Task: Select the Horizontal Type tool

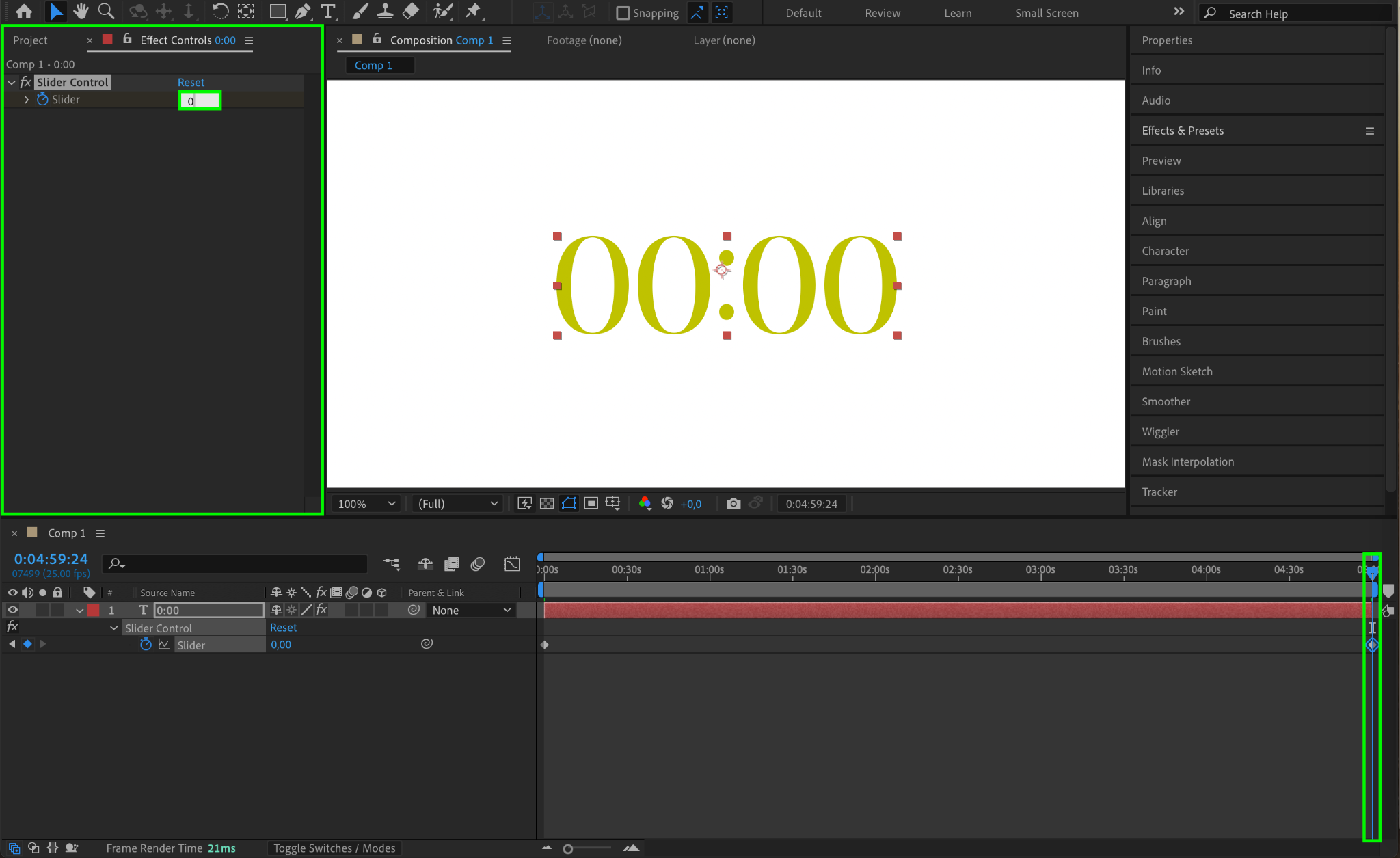Action: pyautogui.click(x=328, y=12)
